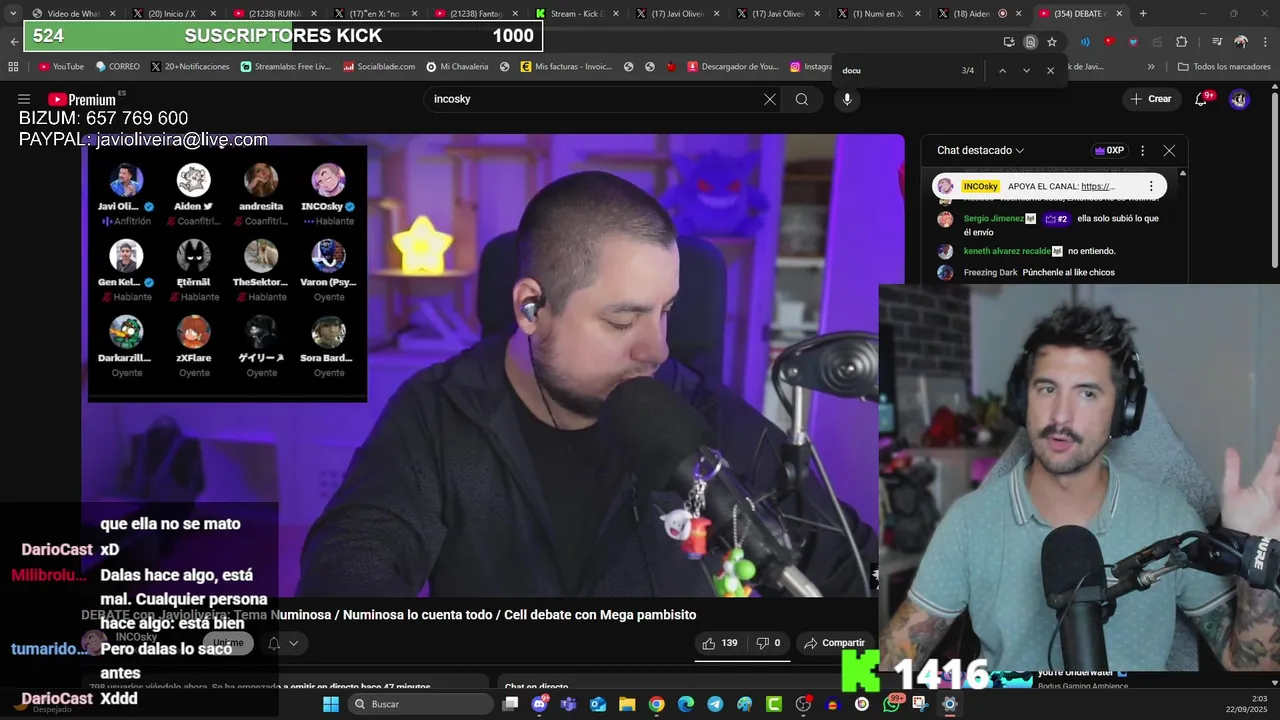Switch to the (20) Inicio / X tab
Viewport: 1280px width, 720px height.
click(x=173, y=14)
